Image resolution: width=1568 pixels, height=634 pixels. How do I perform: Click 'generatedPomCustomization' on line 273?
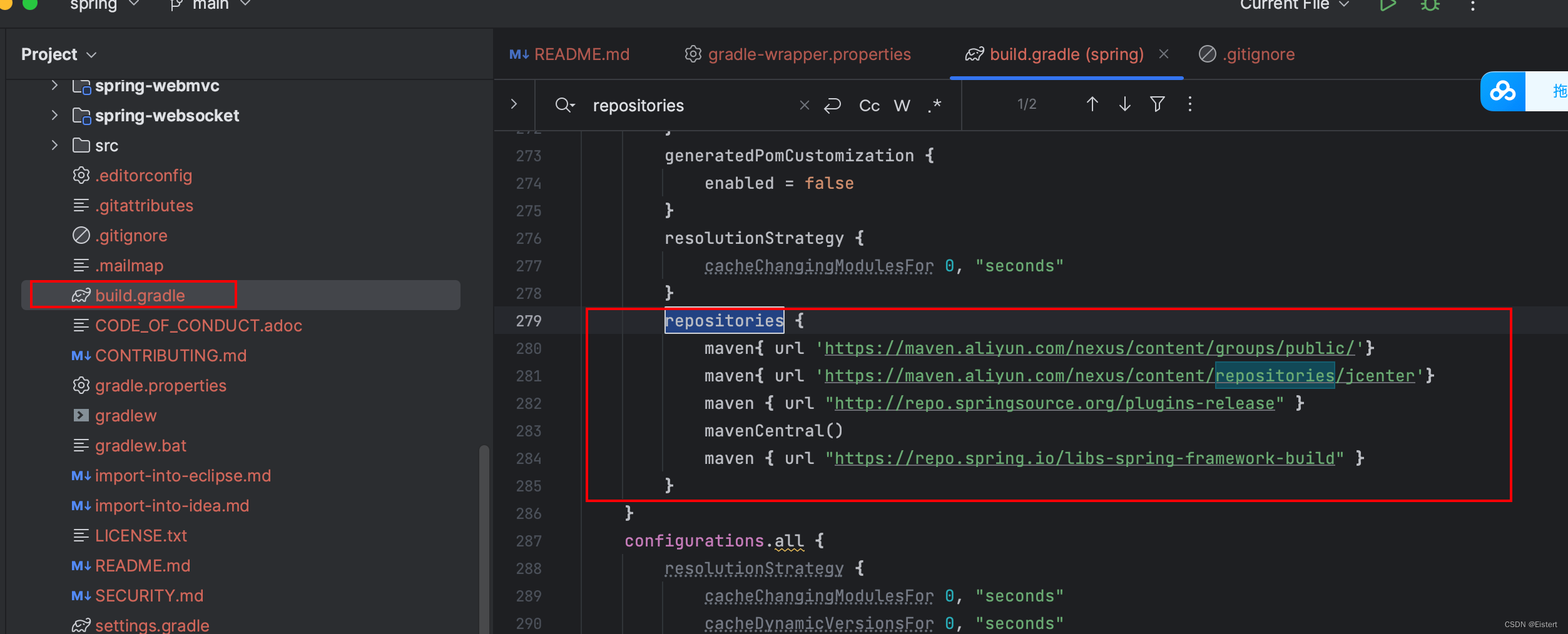point(789,156)
